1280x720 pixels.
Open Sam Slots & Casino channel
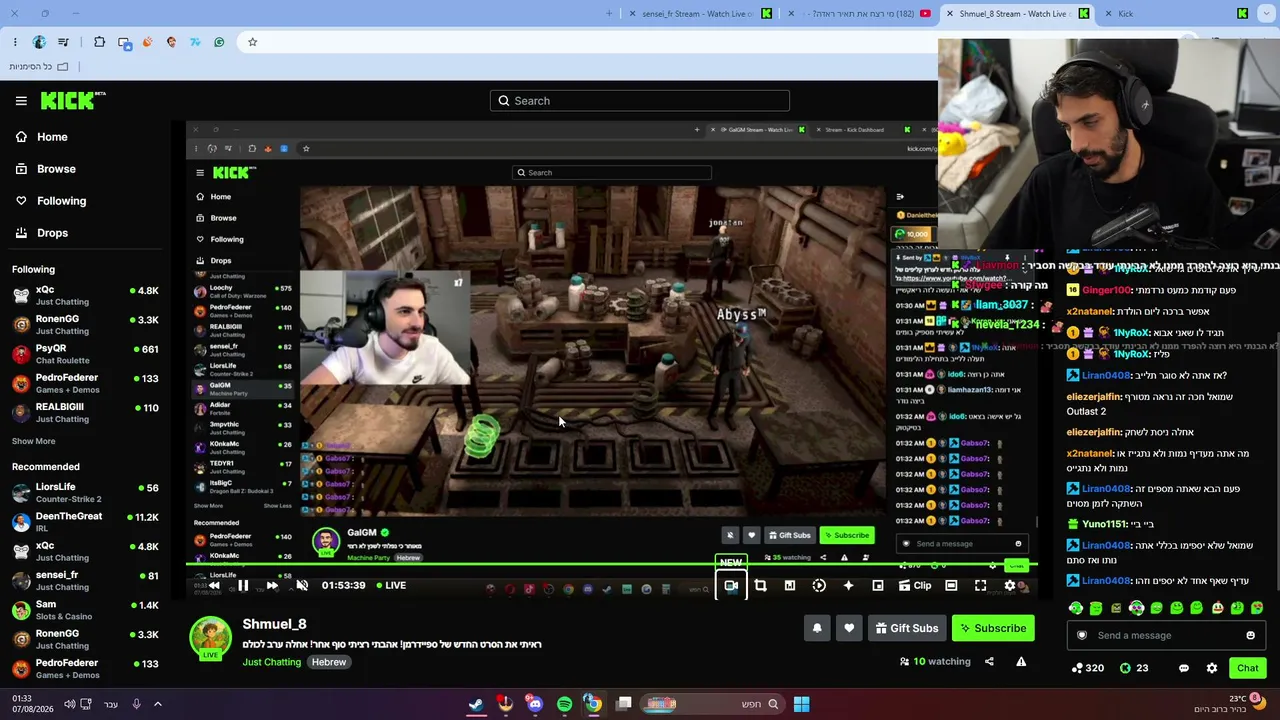85,610
